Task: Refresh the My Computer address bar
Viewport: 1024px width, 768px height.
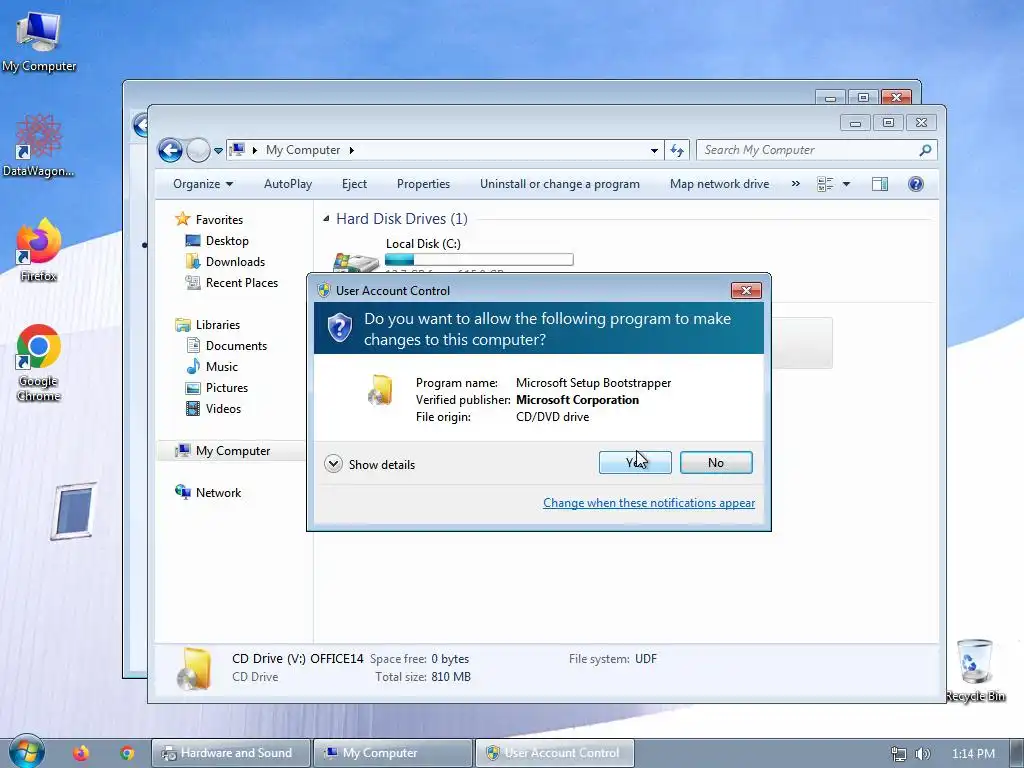Action: tap(677, 150)
